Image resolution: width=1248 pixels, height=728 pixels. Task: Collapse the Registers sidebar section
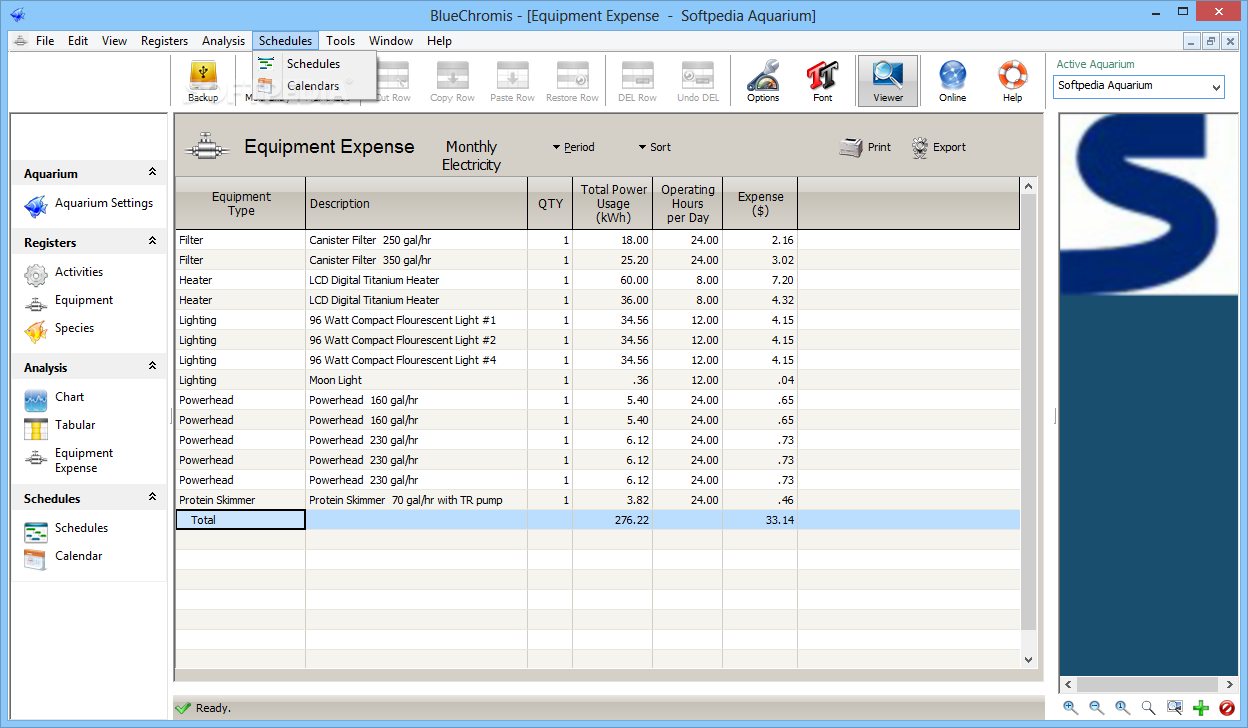pyautogui.click(x=152, y=241)
